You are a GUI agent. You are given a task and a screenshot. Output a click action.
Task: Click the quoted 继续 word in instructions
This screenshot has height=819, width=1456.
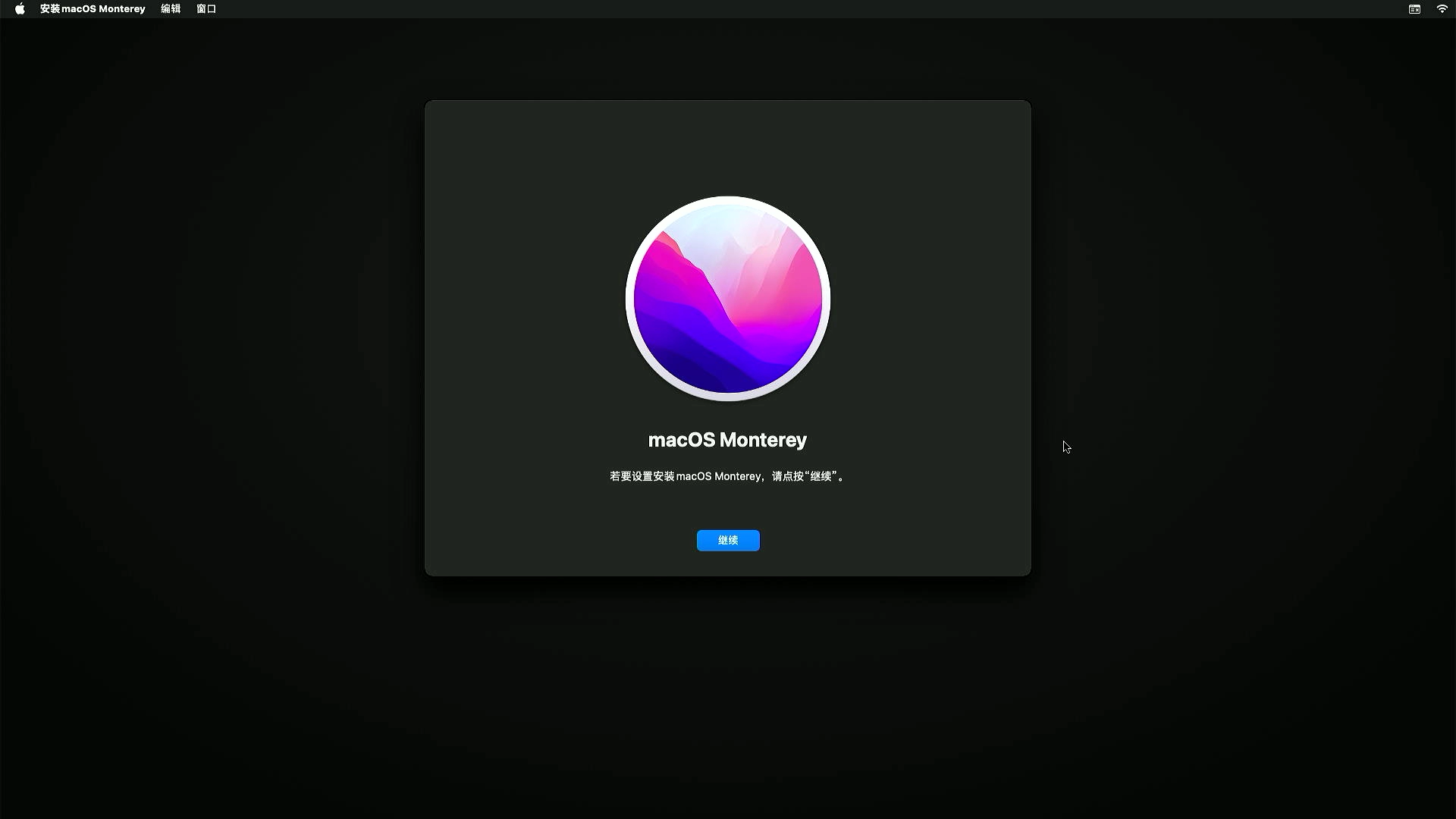click(821, 476)
